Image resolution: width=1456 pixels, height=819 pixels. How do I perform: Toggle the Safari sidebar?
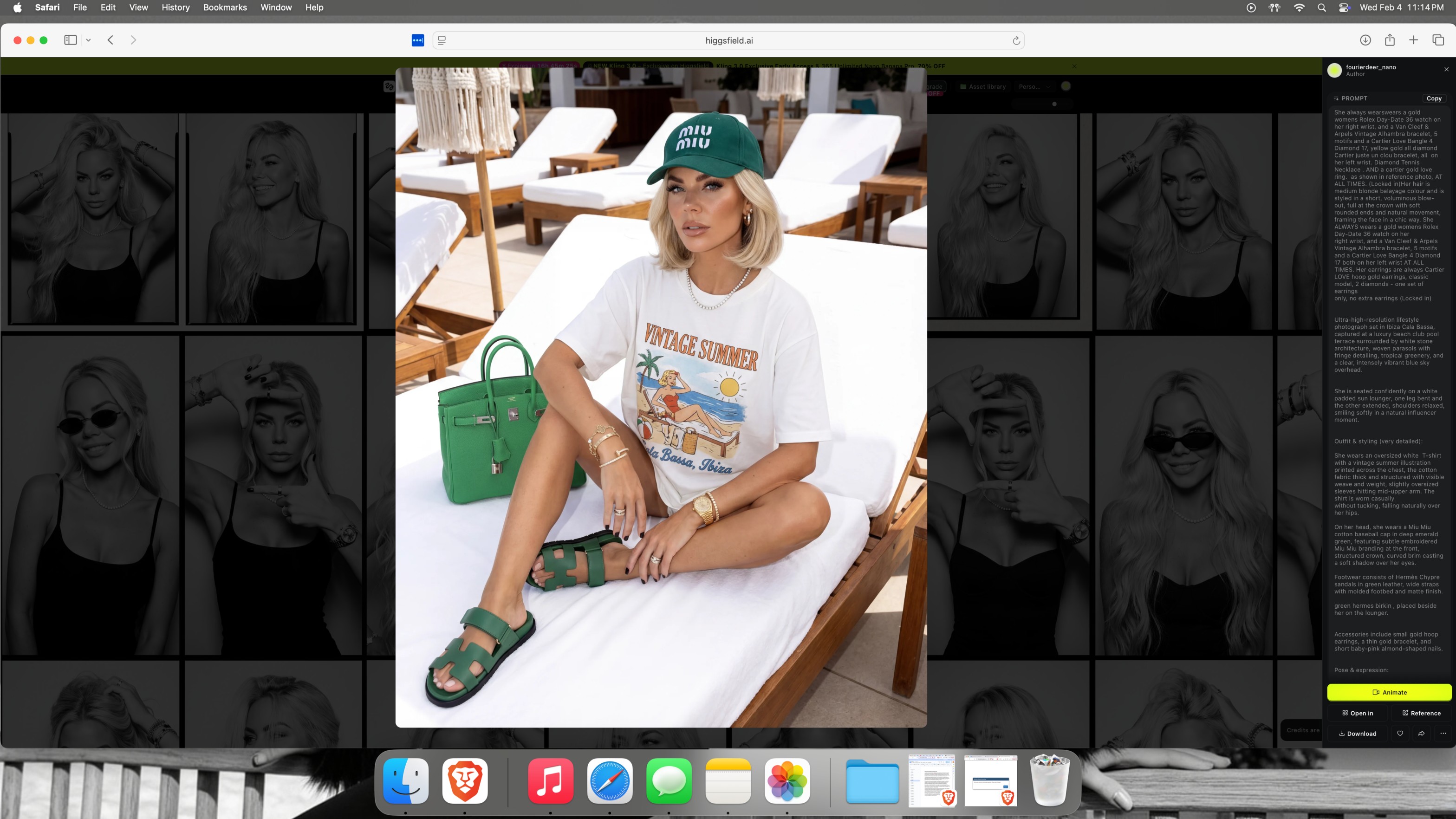(x=70, y=40)
